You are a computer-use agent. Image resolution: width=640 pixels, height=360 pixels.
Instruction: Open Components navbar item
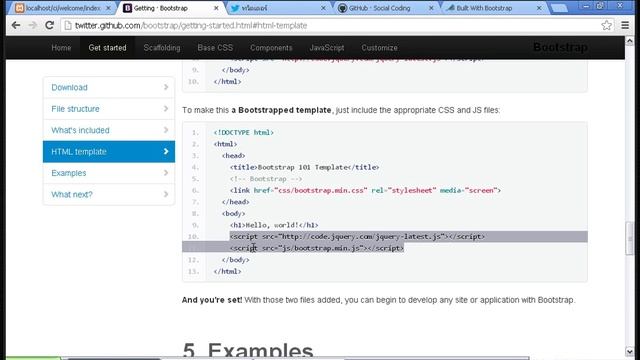[271, 48]
